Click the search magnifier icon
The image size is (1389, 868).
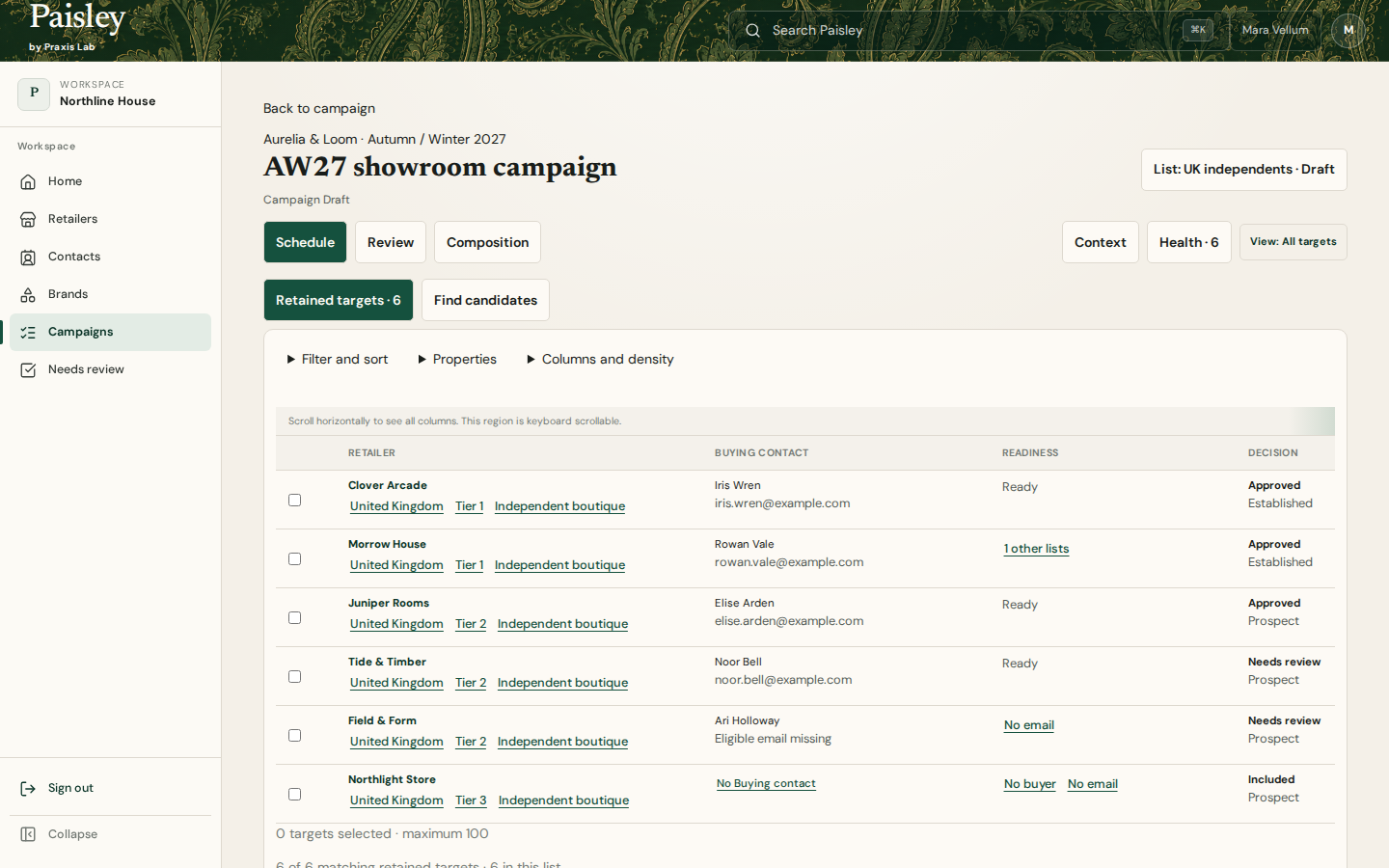(752, 30)
